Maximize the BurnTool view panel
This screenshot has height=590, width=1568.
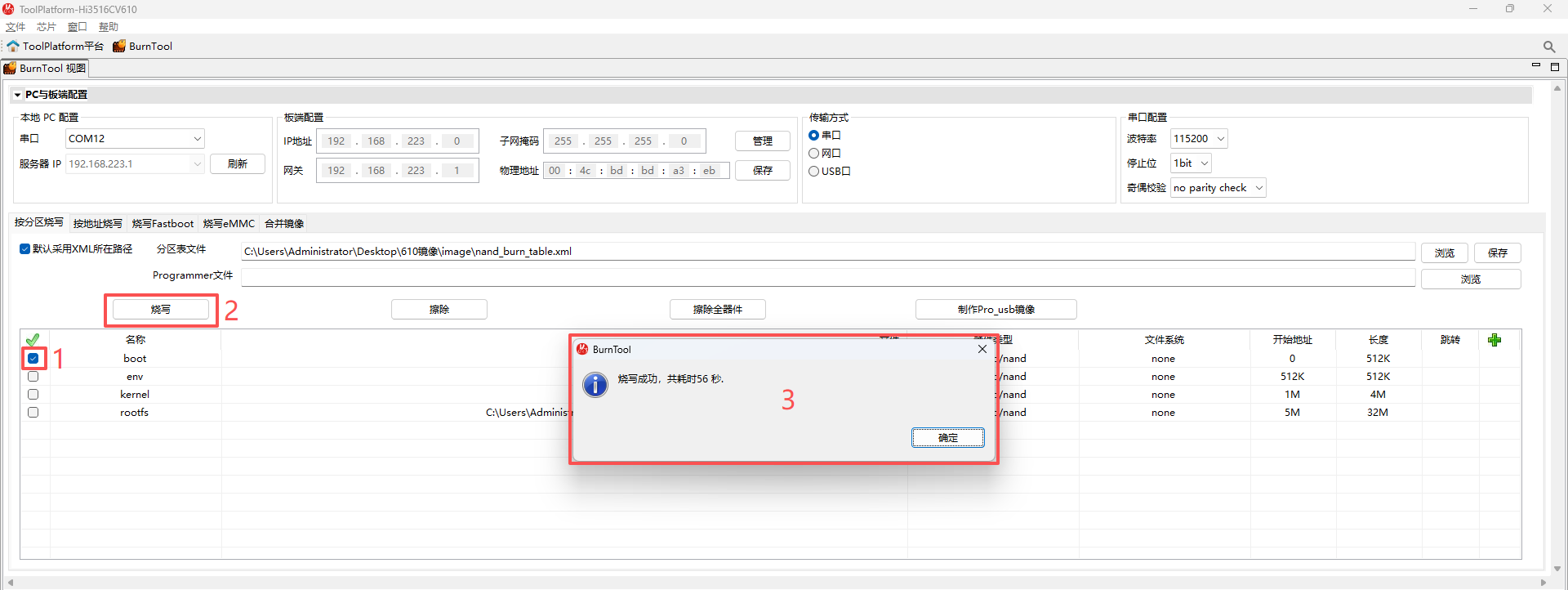tap(1555, 67)
